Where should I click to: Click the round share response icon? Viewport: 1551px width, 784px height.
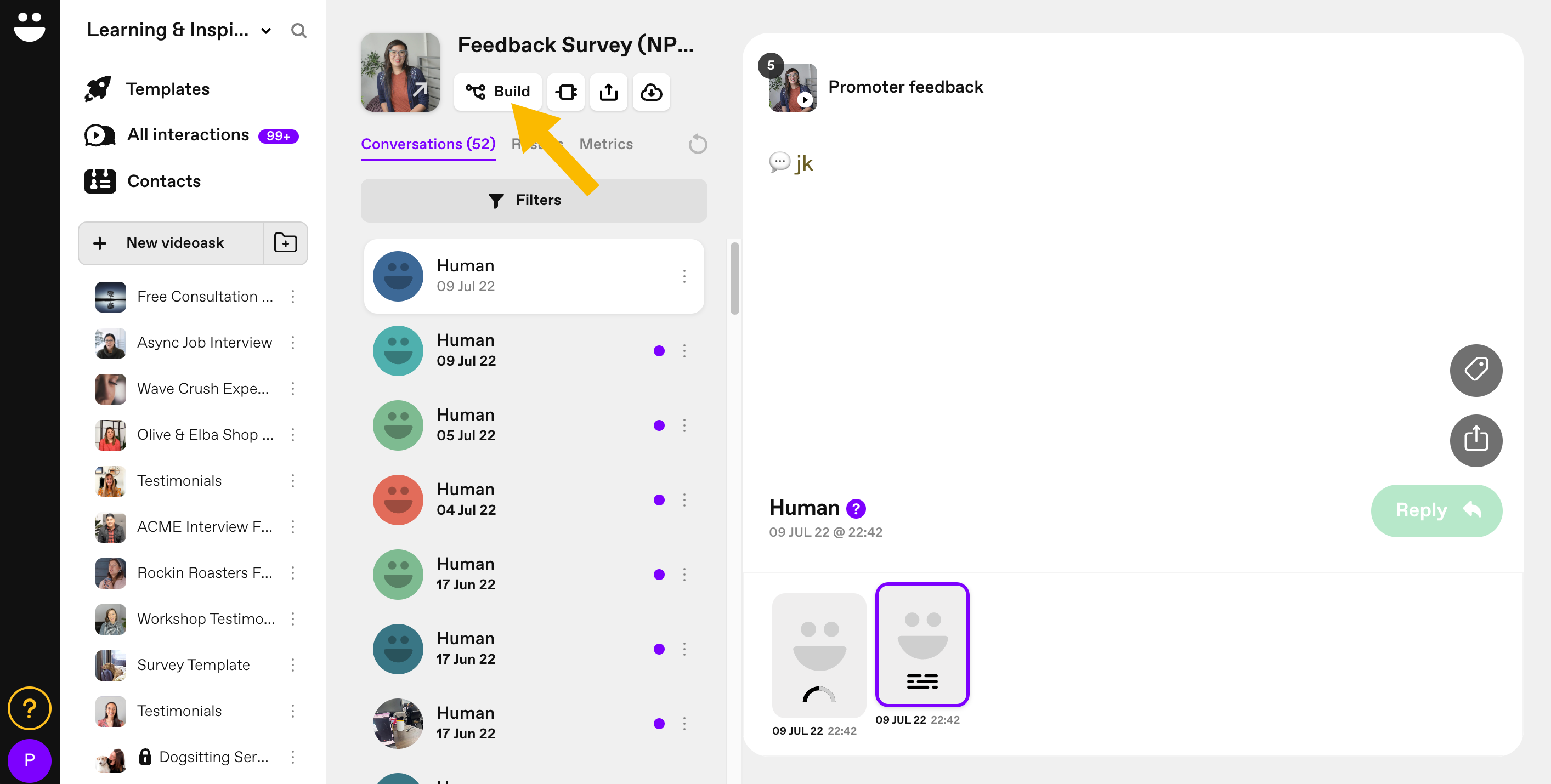[x=1475, y=440]
